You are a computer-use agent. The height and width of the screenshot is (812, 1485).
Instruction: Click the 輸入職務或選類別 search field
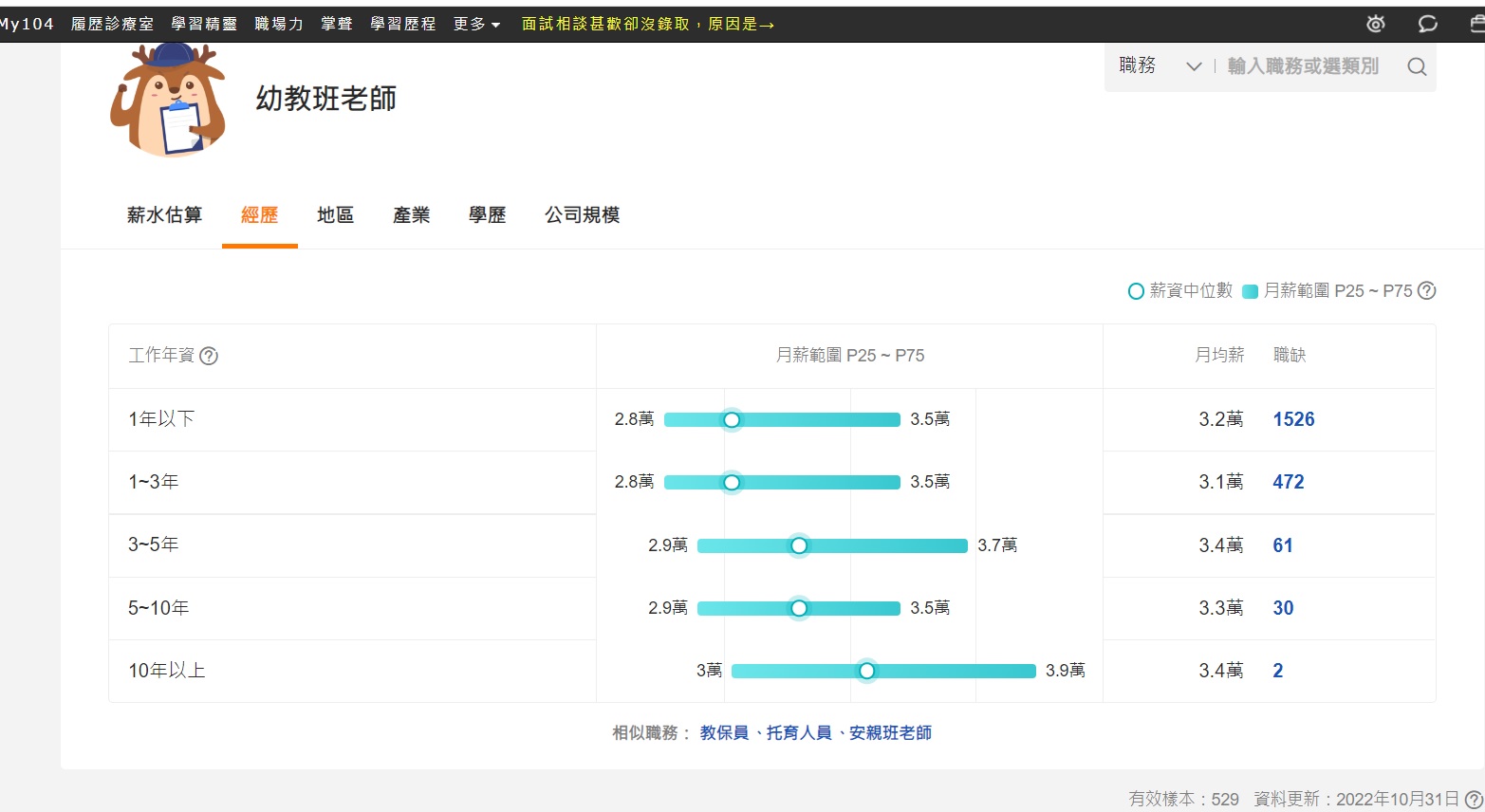1303,66
